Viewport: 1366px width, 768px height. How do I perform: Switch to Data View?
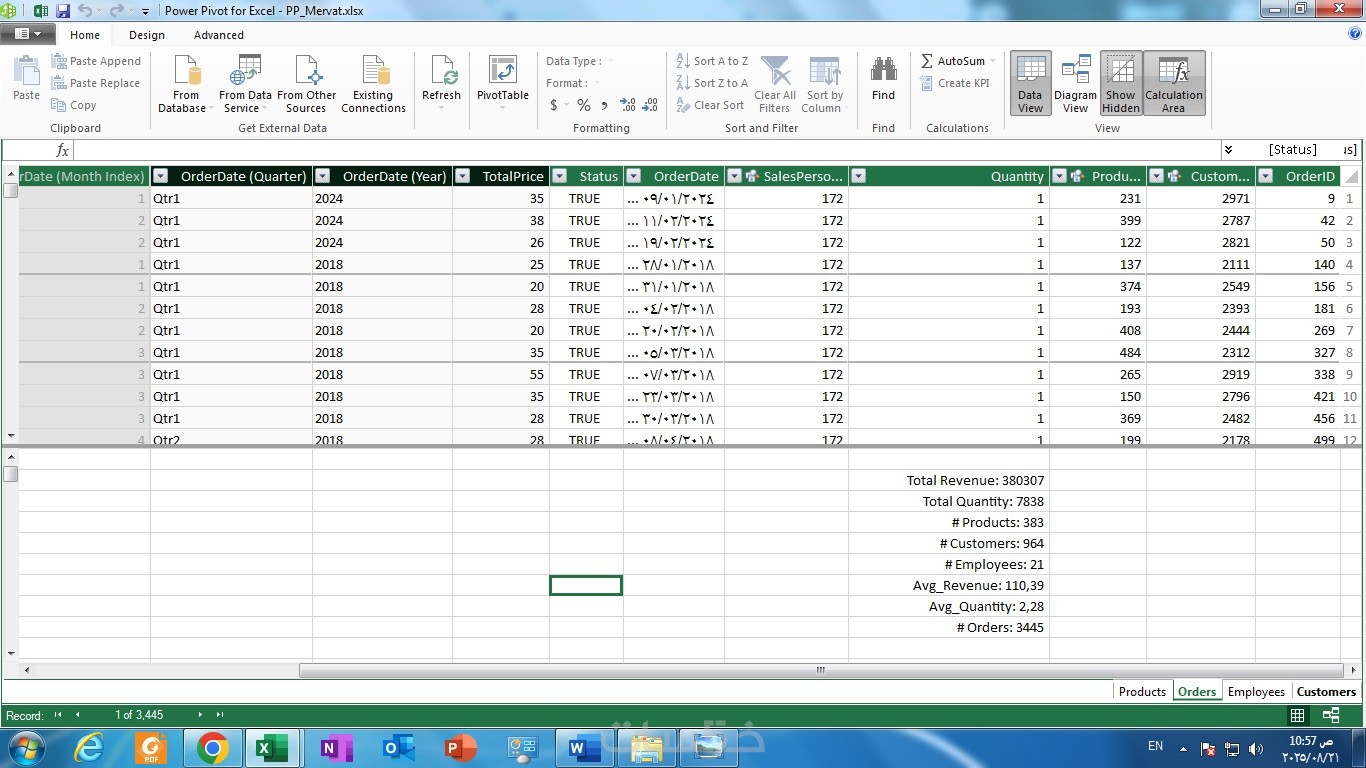[1030, 84]
